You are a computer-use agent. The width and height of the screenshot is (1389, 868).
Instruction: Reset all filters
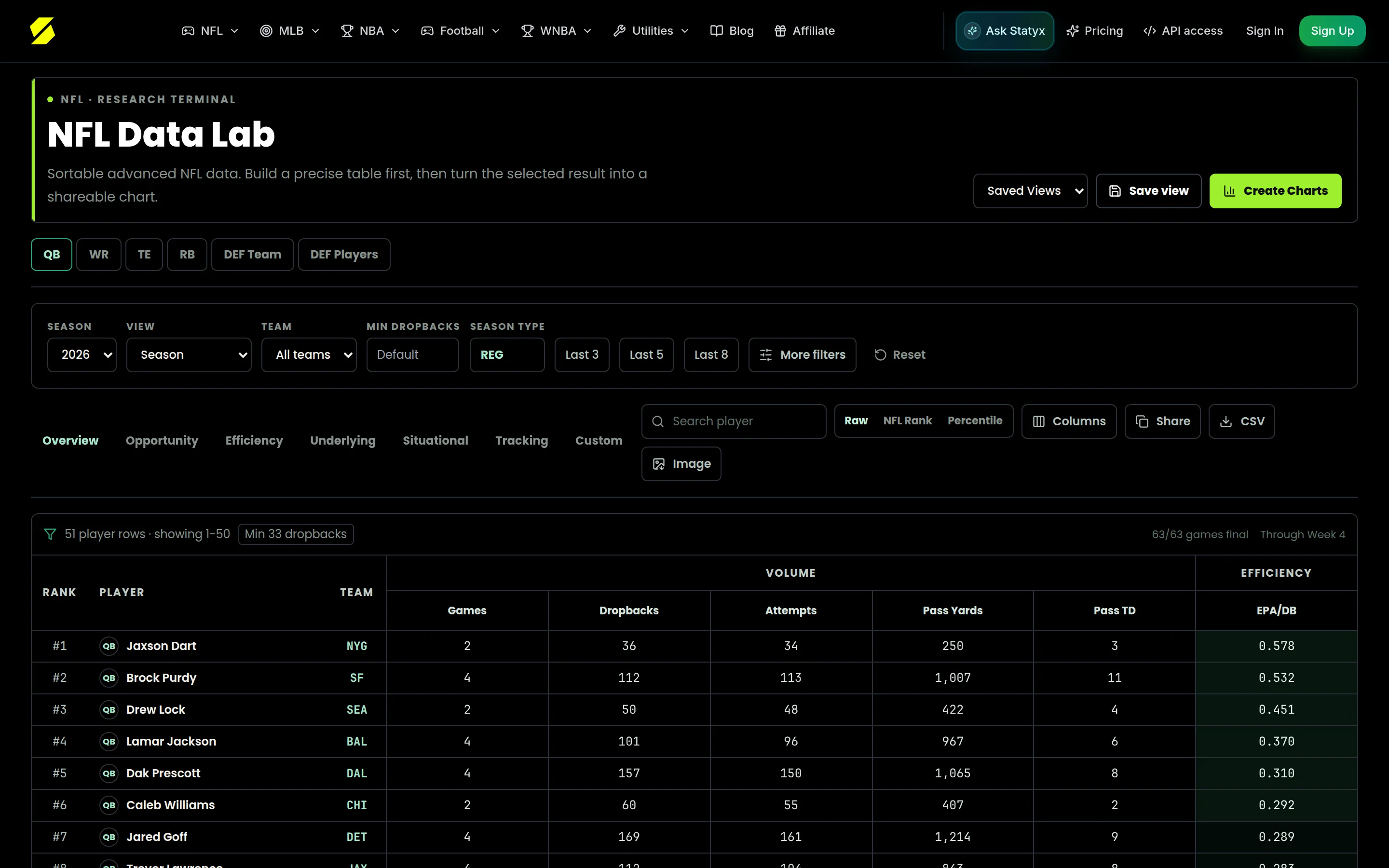tap(899, 355)
